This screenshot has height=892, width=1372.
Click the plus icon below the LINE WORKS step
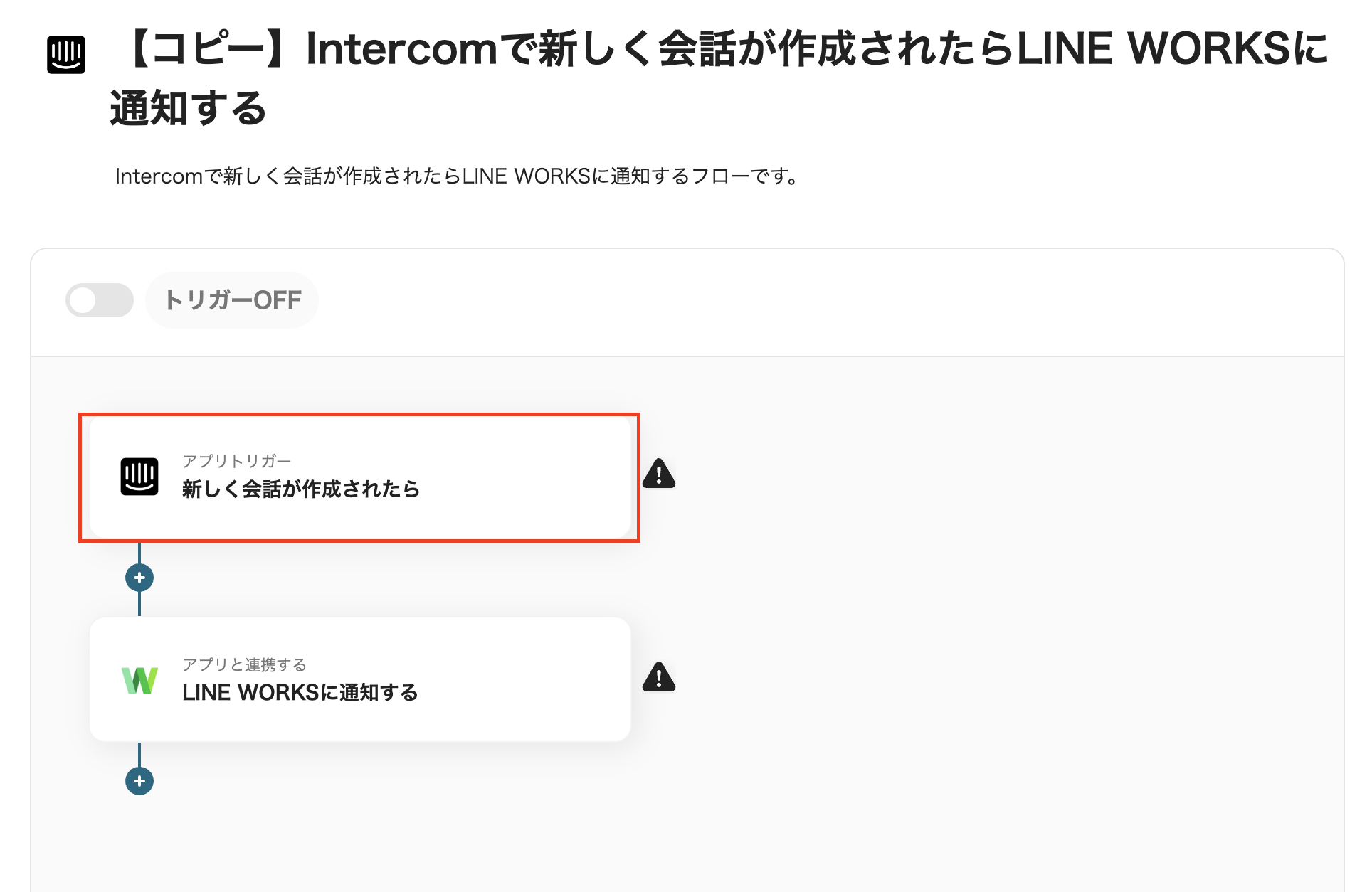click(139, 781)
